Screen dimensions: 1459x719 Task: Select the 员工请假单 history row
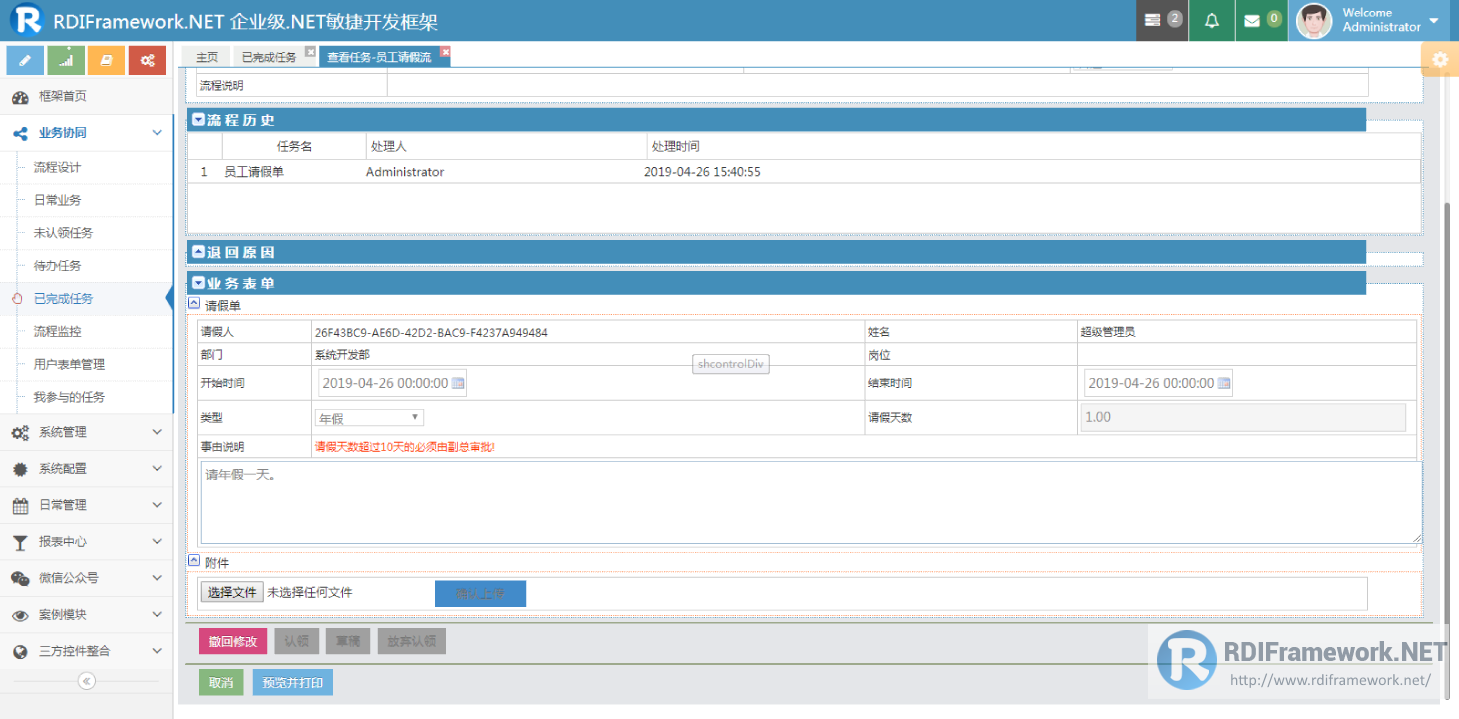click(804, 172)
